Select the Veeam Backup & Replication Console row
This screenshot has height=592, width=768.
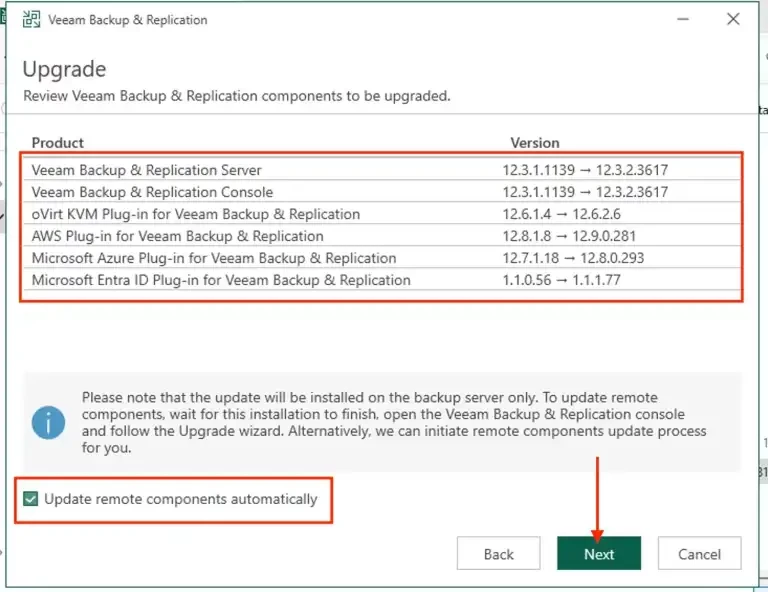coord(382,192)
